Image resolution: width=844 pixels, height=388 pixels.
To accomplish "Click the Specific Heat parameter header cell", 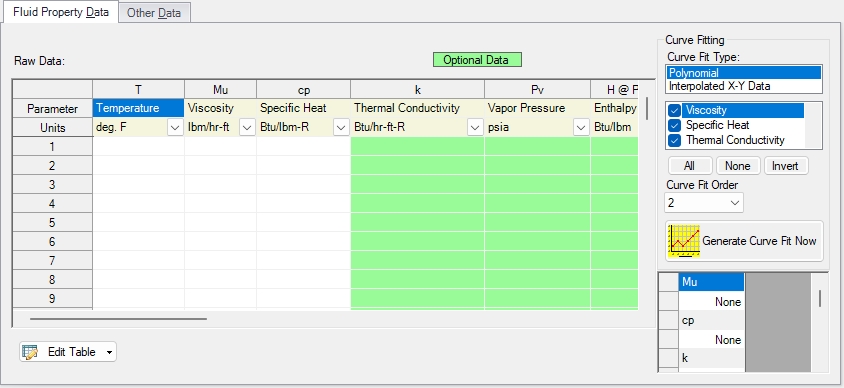I will pos(304,108).
